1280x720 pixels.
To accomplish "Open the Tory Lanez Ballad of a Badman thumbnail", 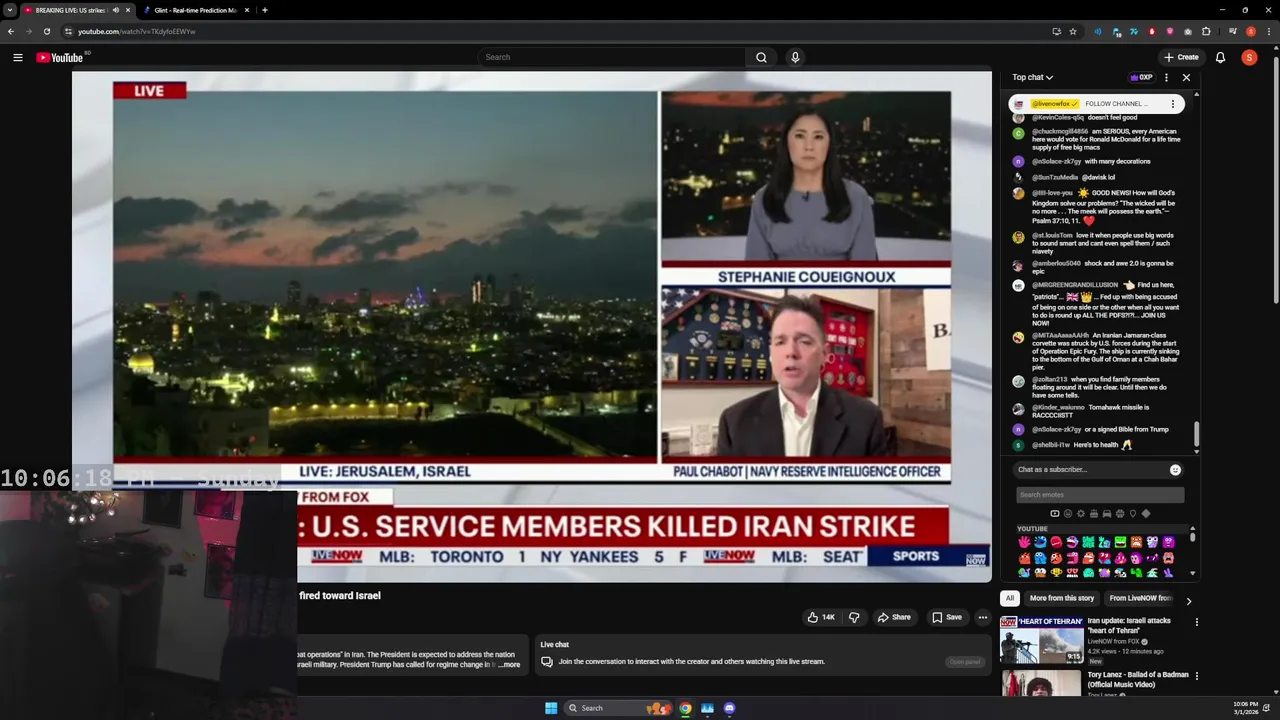I will click(x=1042, y=683).
